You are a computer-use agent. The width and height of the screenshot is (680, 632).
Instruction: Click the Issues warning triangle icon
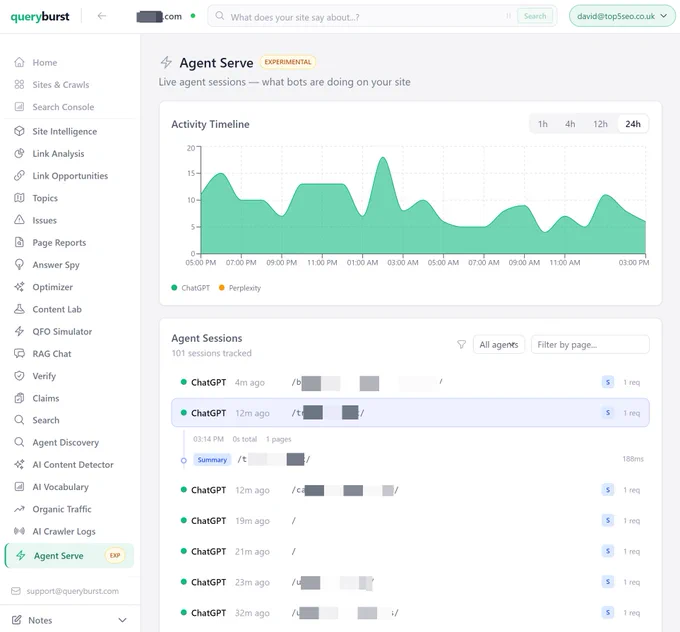coord(19,220)
